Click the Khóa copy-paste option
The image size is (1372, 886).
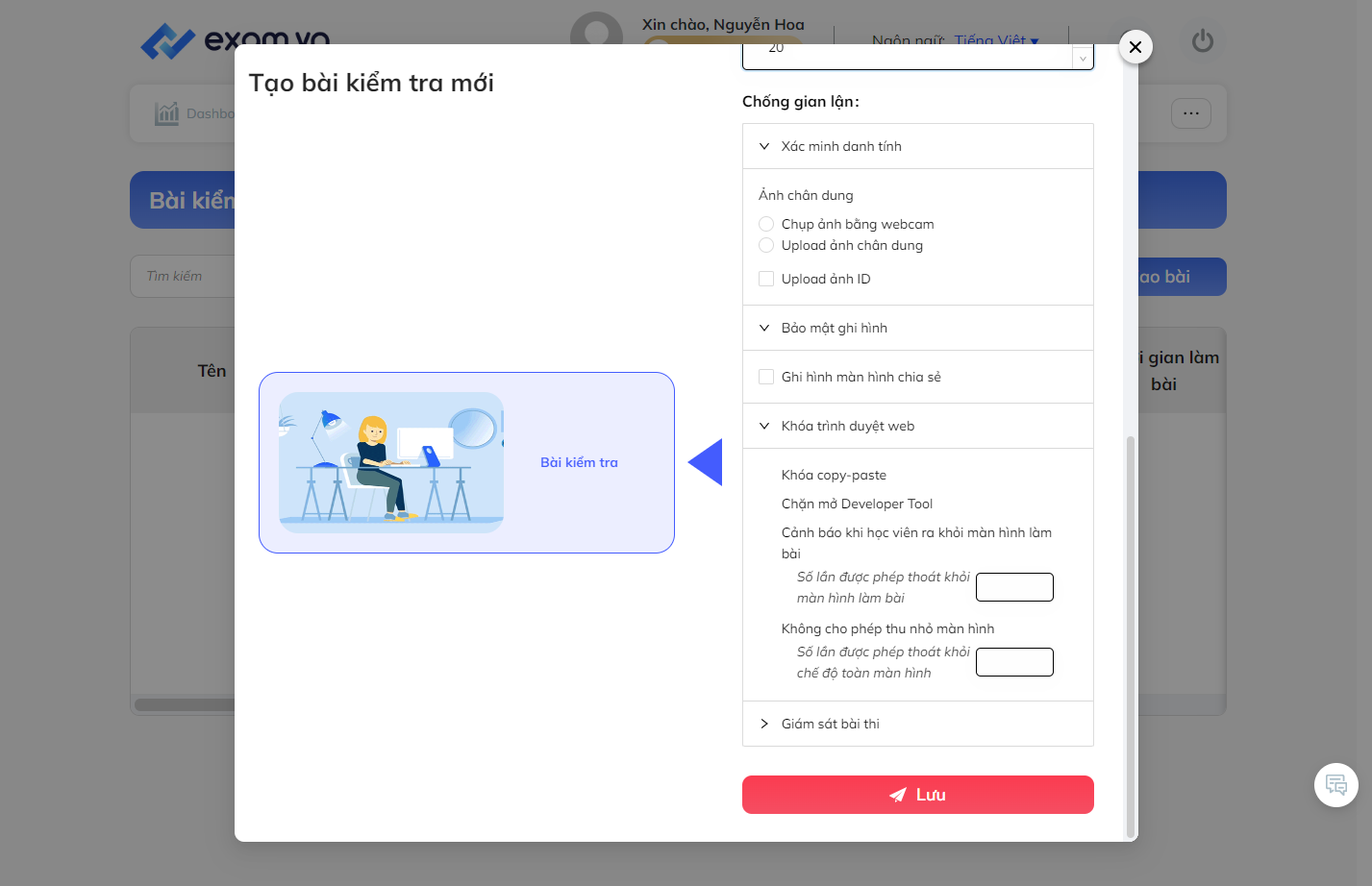[x=834, y=475]
